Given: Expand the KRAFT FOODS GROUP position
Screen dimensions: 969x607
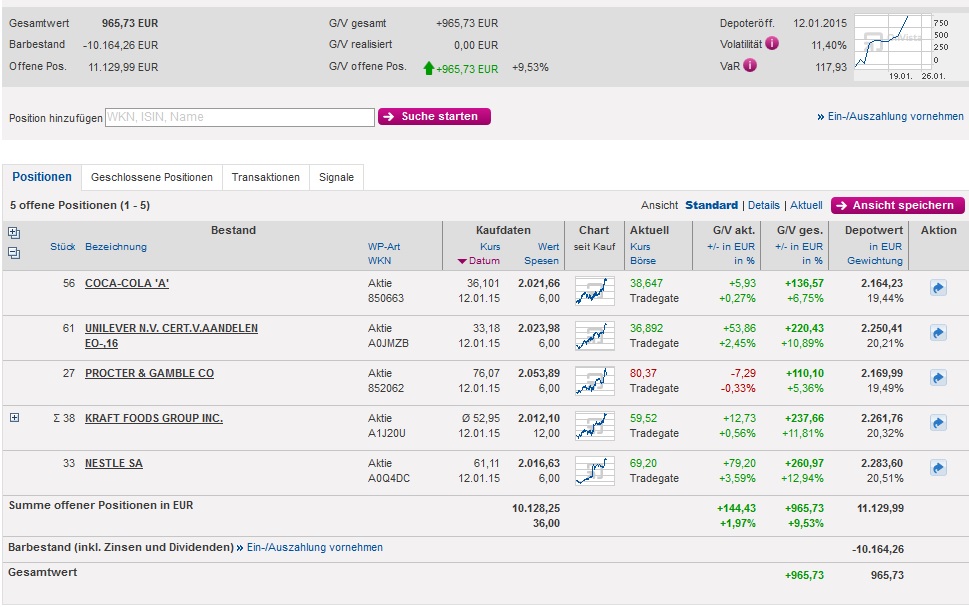Looking at the screenshot, I should click(x=14, y=418).
